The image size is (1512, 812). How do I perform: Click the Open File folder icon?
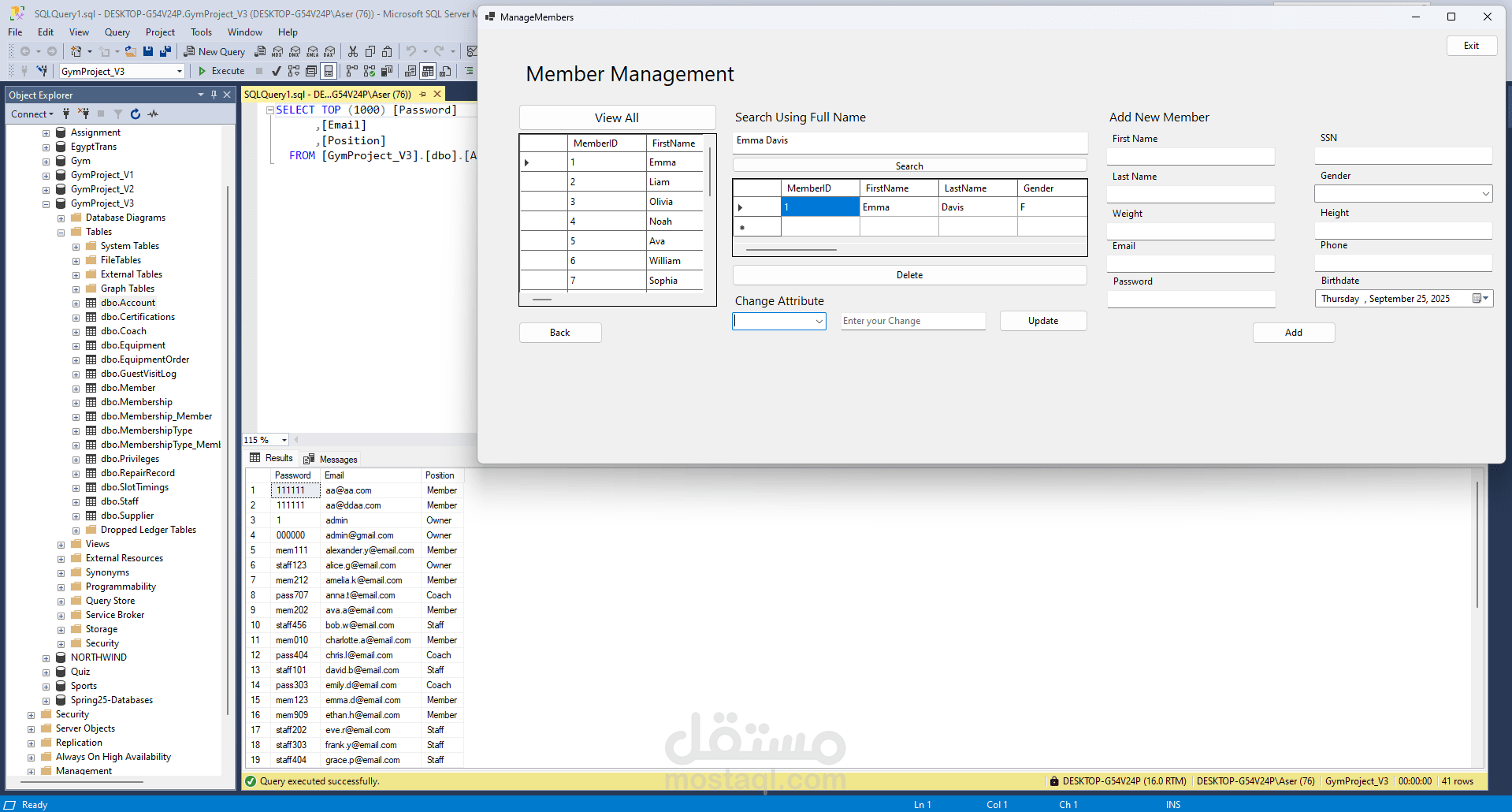pos(131,51)
